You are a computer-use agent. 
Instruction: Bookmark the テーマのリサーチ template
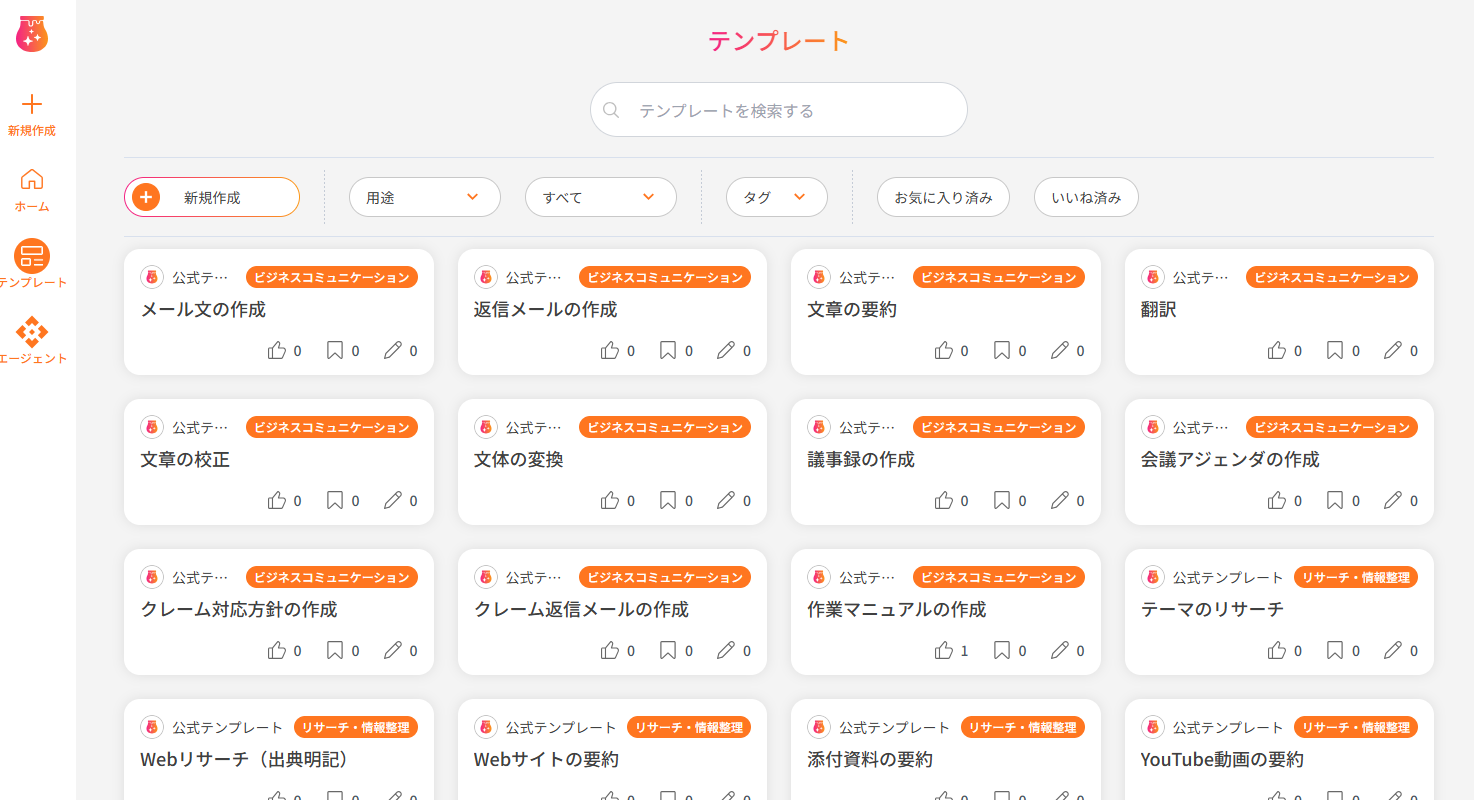pos(1335,650)
